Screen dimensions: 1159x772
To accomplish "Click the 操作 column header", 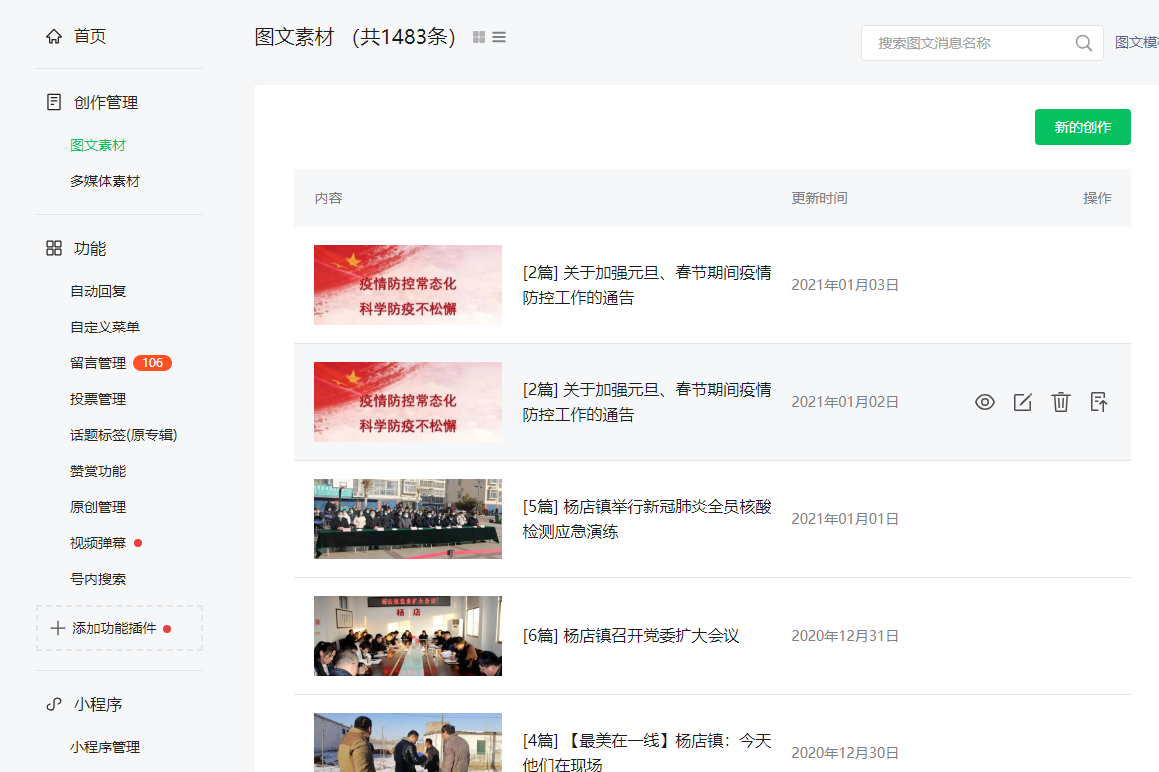I will click(x=1097, y=198).
